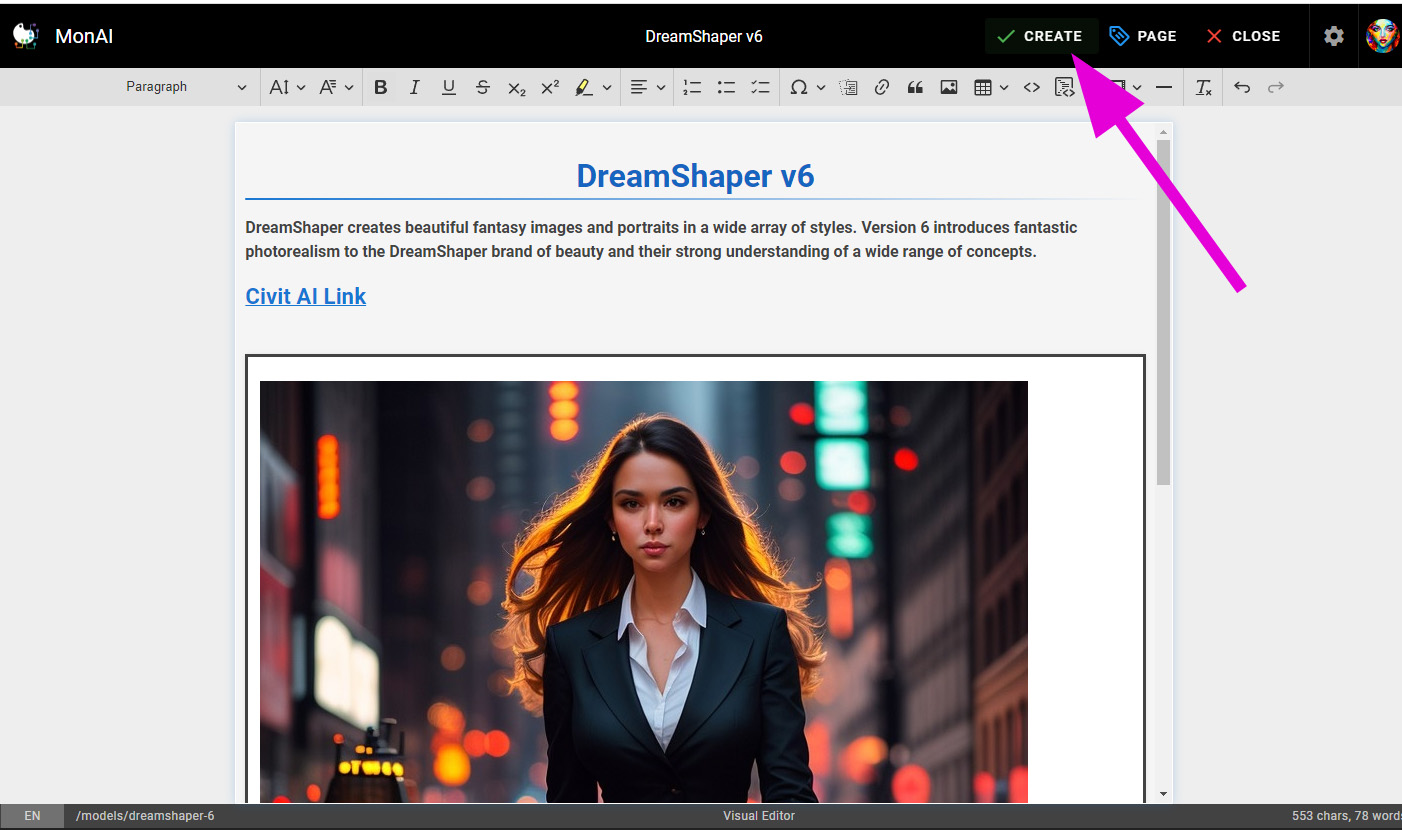Remove formatting with the clear format icon
The image size is (1402, 830).
coord(1203,87)
